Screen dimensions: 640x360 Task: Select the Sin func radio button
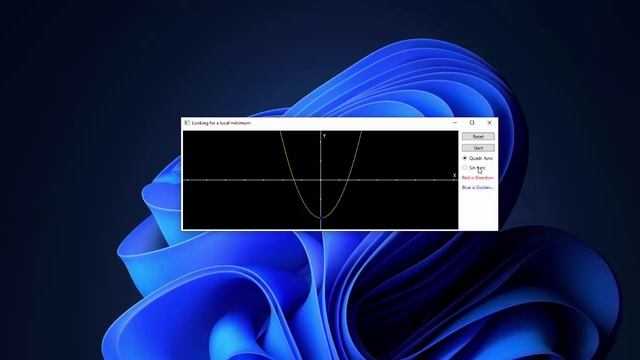(465, 168)
